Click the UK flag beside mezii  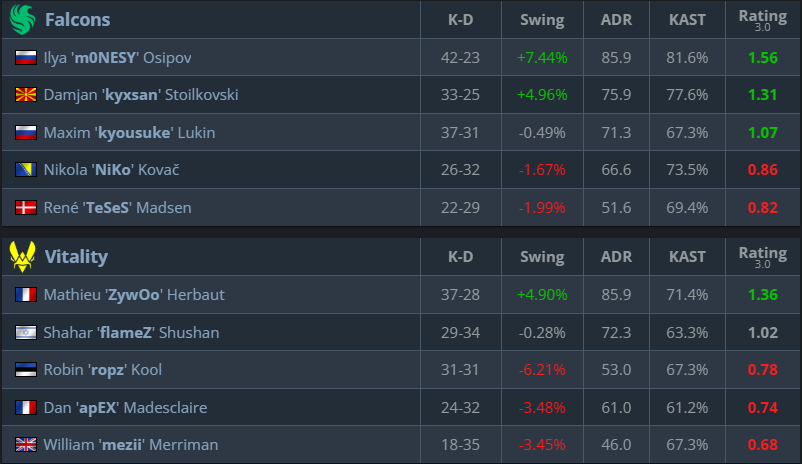(26, 445)
